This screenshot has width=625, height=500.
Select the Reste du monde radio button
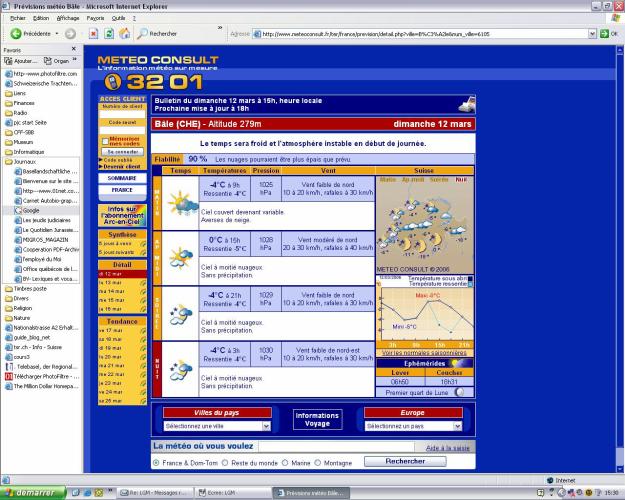tap(225, 463)
